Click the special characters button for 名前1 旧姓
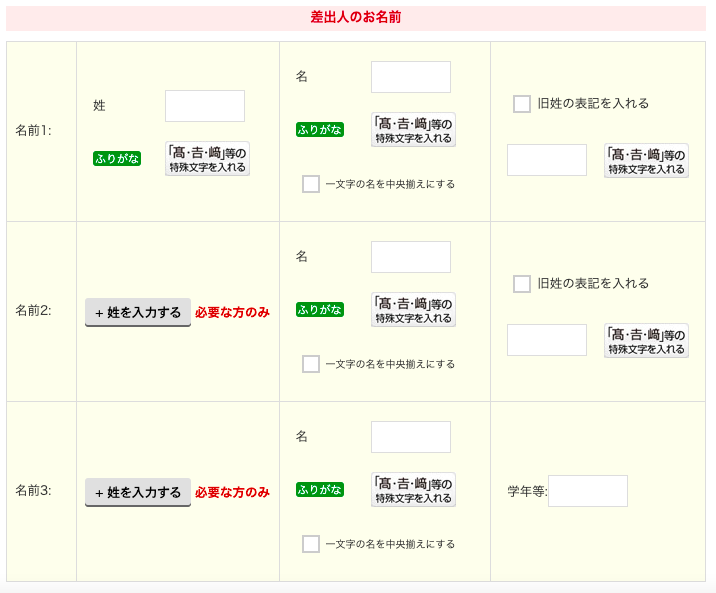The width and height of the screenshot is (716, 593). (646, 161)
